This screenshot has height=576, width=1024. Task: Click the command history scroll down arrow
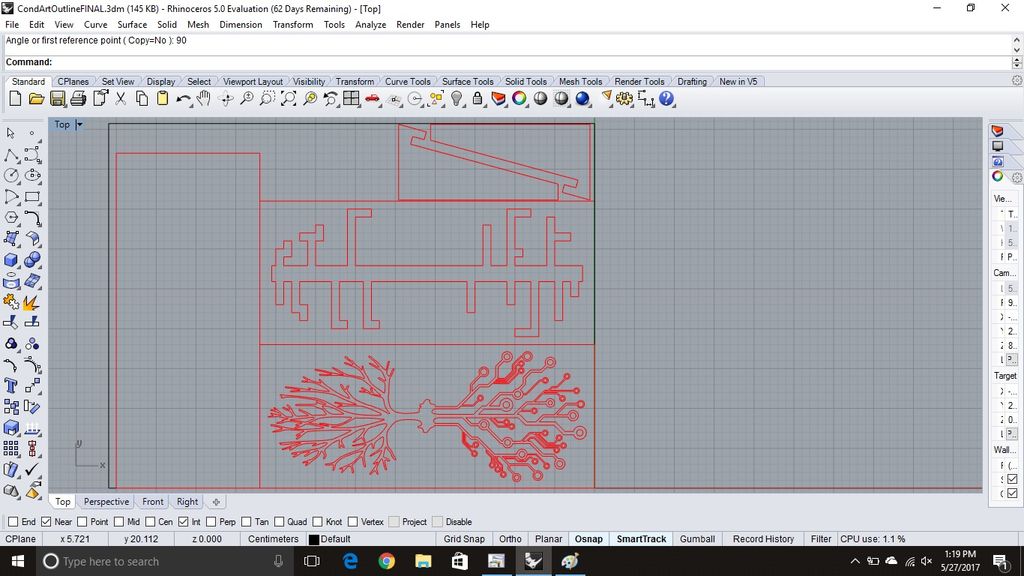coord(1017,50)
